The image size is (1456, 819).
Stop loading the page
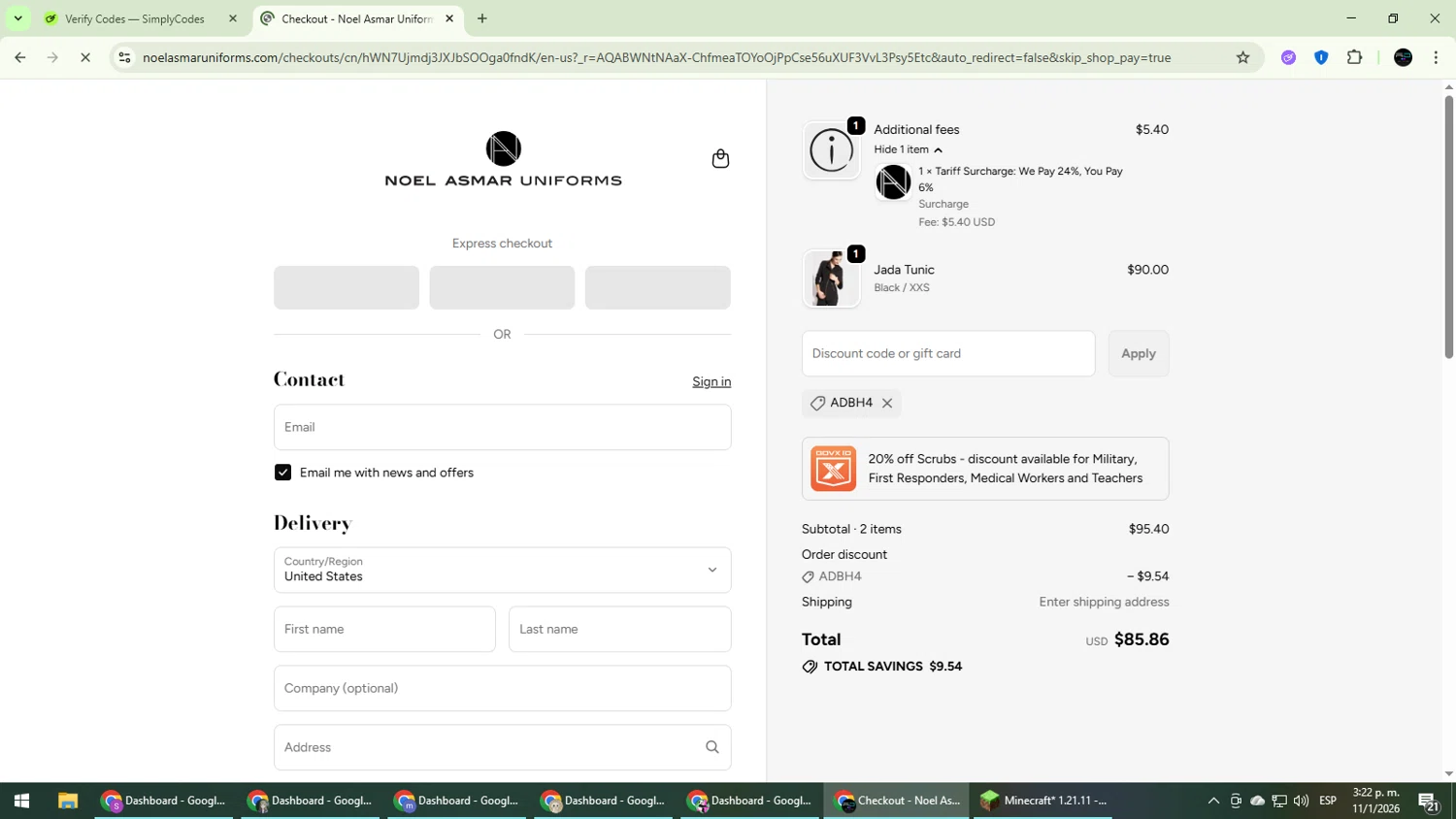[85, 57]
